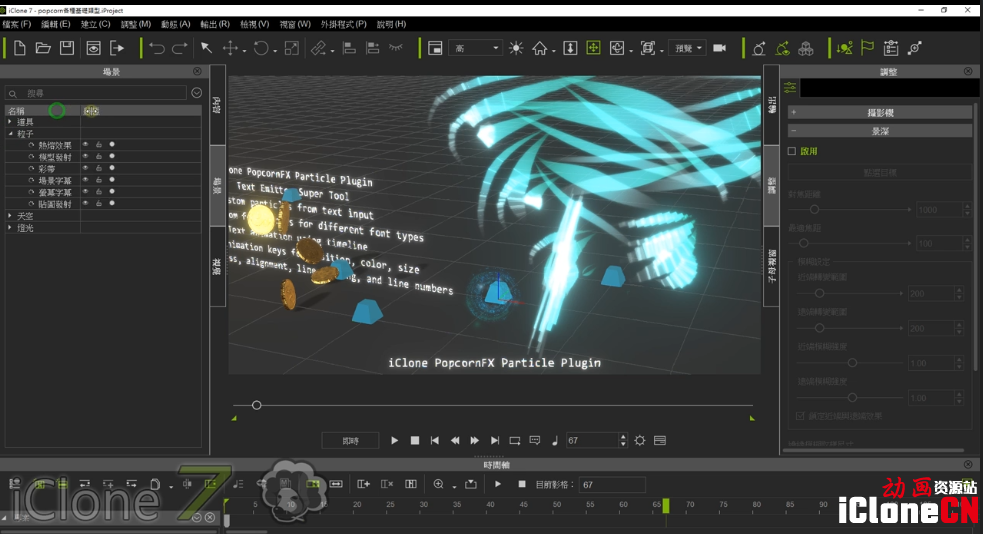983x534 pixels.
Task: Collapse the 景深 section
Action: [x=880, y=131]
